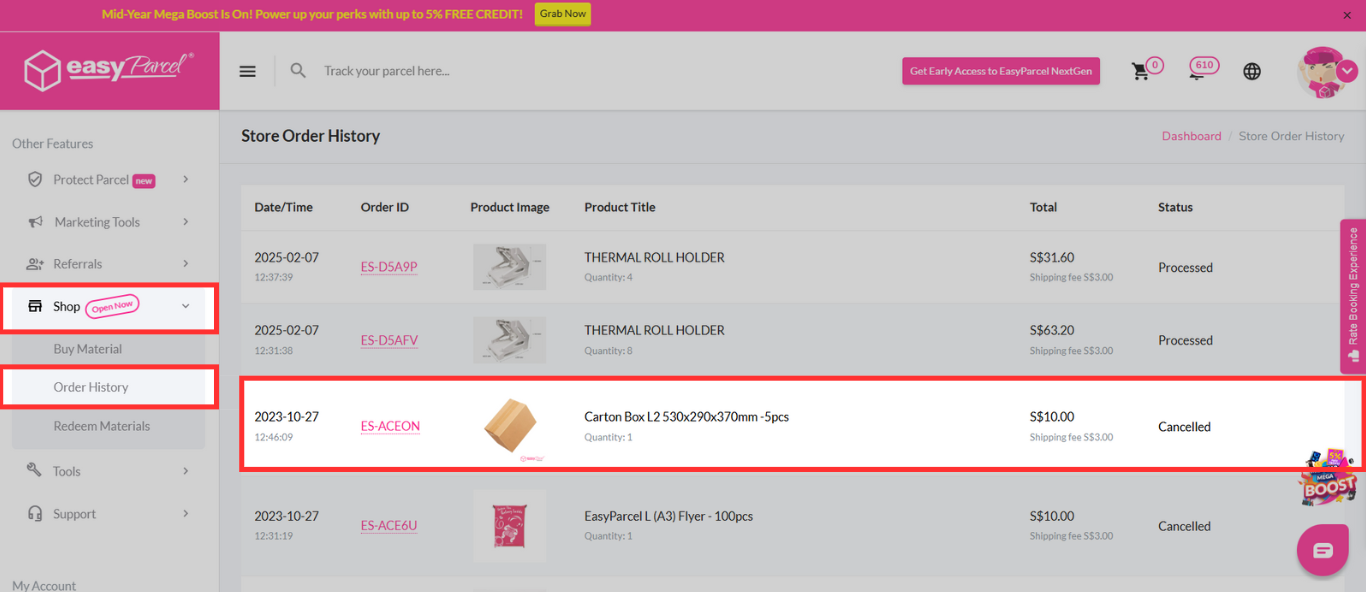Collapse the Shop menu chevron
1366x592 pixels.
186,306
